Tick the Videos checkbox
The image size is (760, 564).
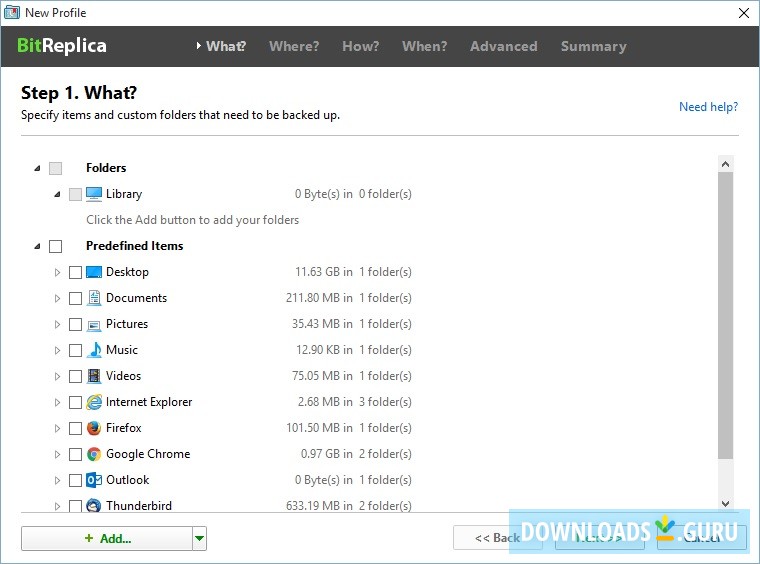75,376
